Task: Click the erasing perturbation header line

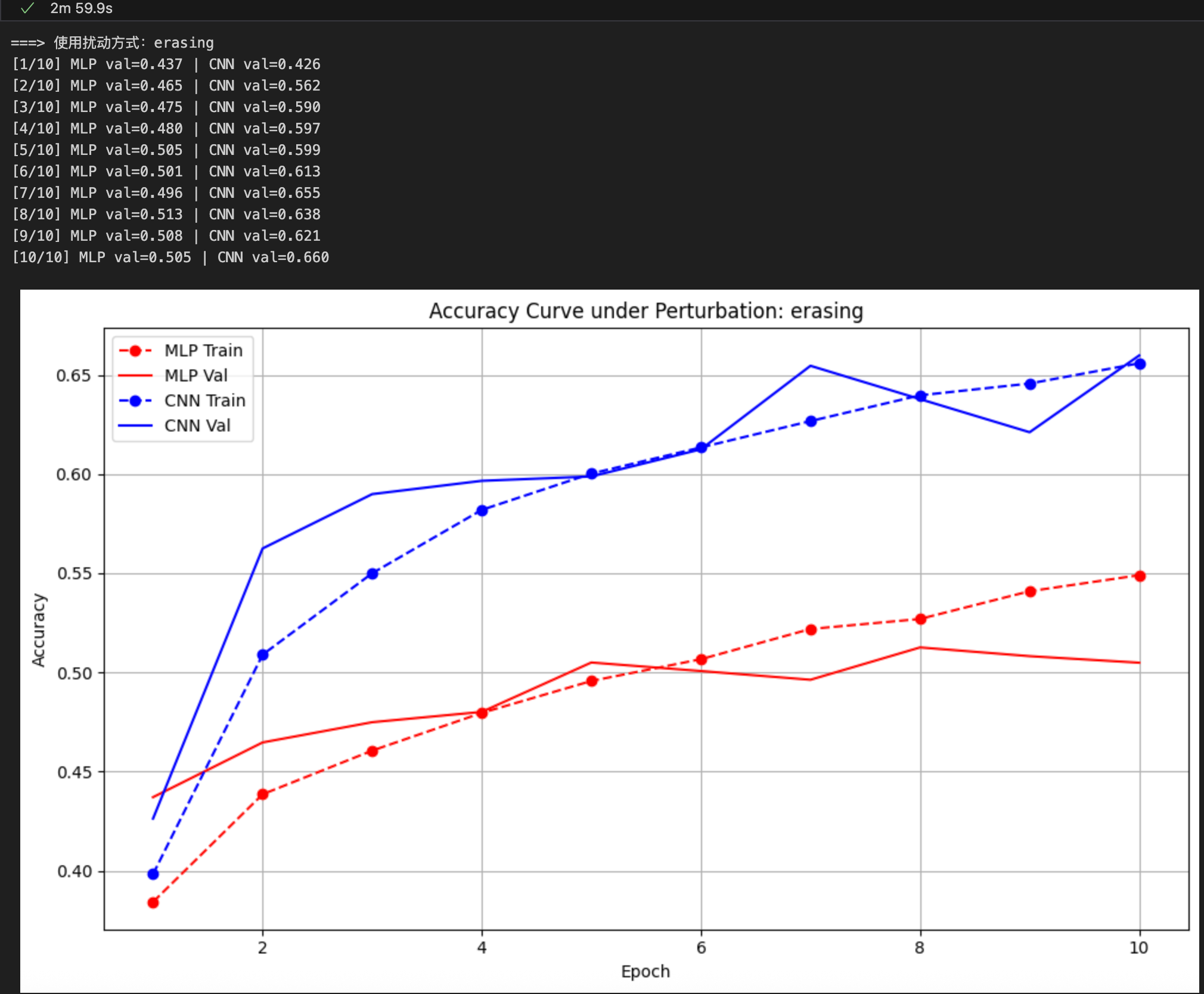Action: click(x=113, y=43)
